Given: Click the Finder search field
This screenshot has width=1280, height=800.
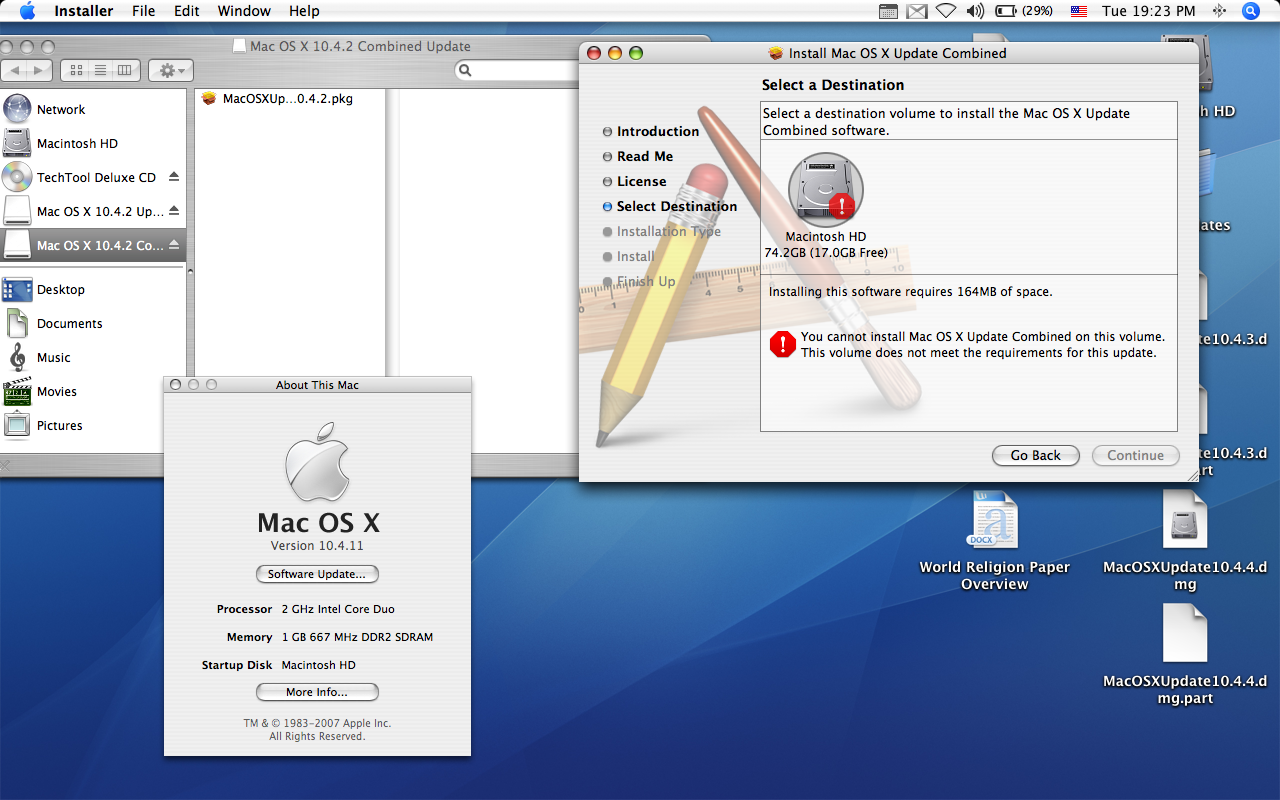Looking at the screenshot, I should (520, 70).
